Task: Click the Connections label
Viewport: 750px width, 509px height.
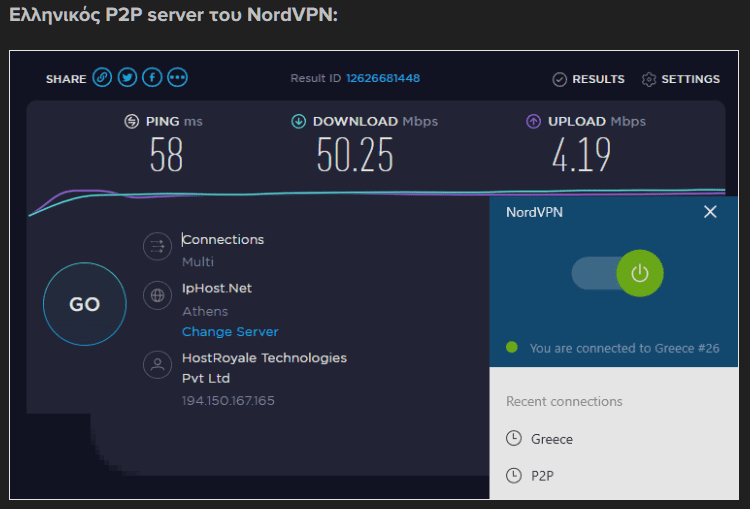Action: tap(223, 239)
